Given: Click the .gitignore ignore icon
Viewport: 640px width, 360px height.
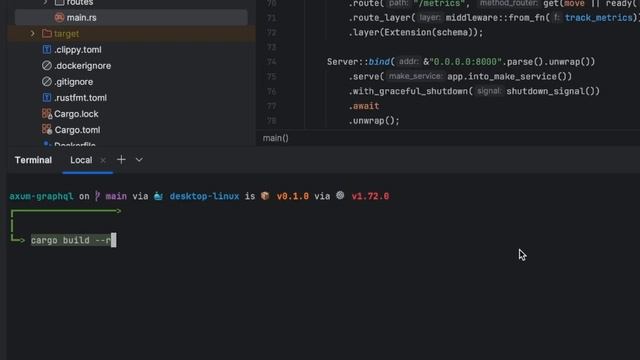Looking at the screenshot, I should [47, 82].
